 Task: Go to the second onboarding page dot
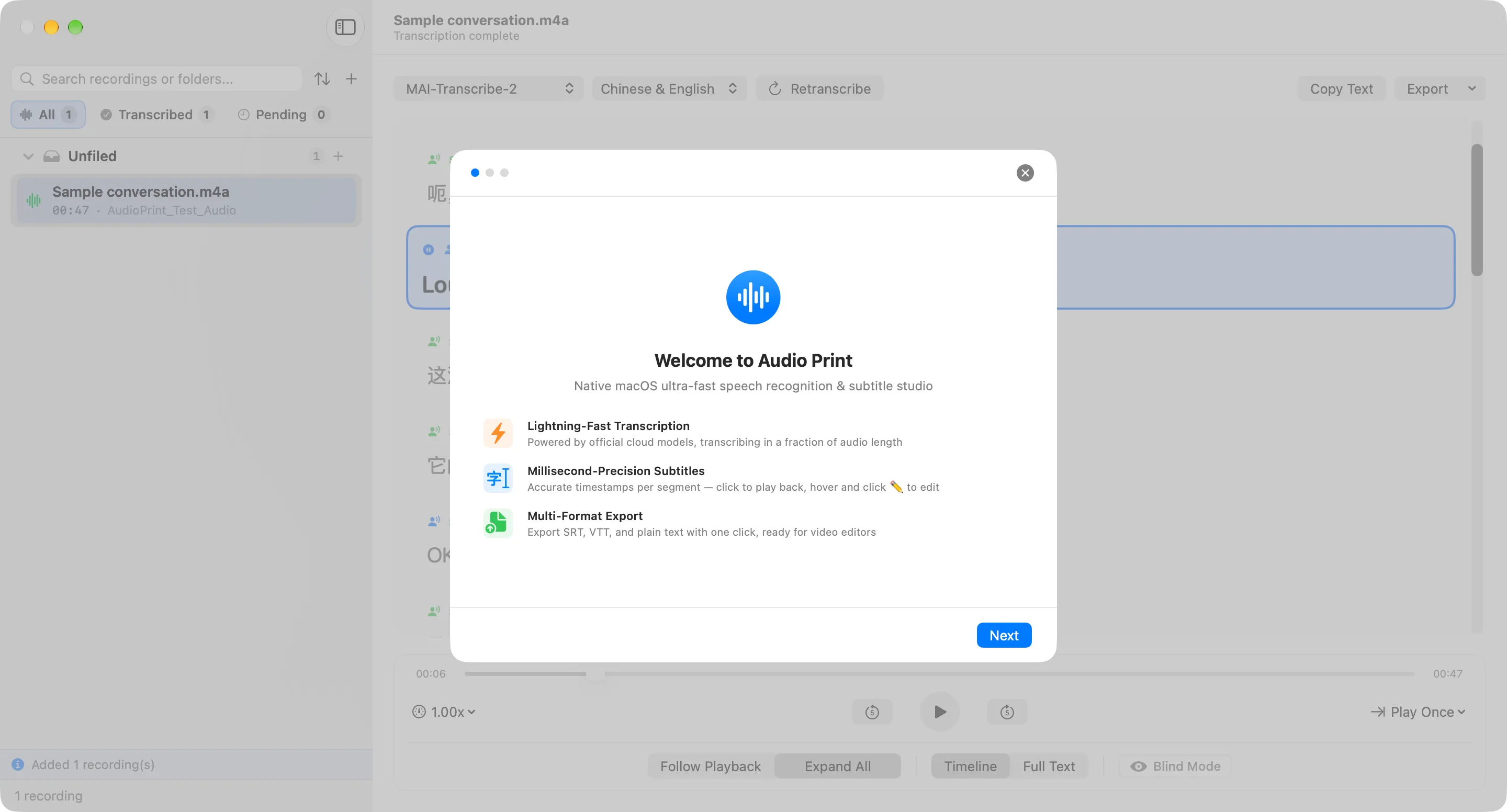(x=490, y=173)
